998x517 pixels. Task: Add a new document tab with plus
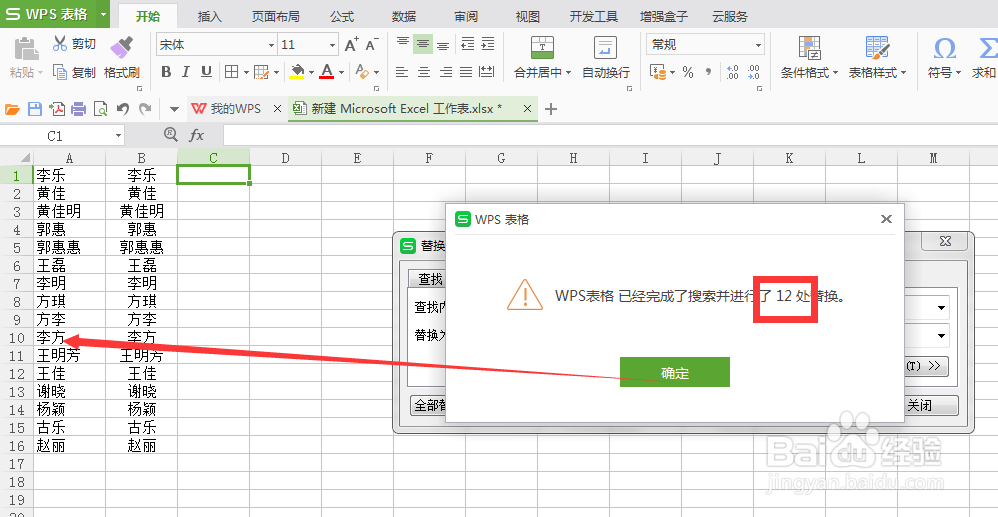(x=551, y=109)
